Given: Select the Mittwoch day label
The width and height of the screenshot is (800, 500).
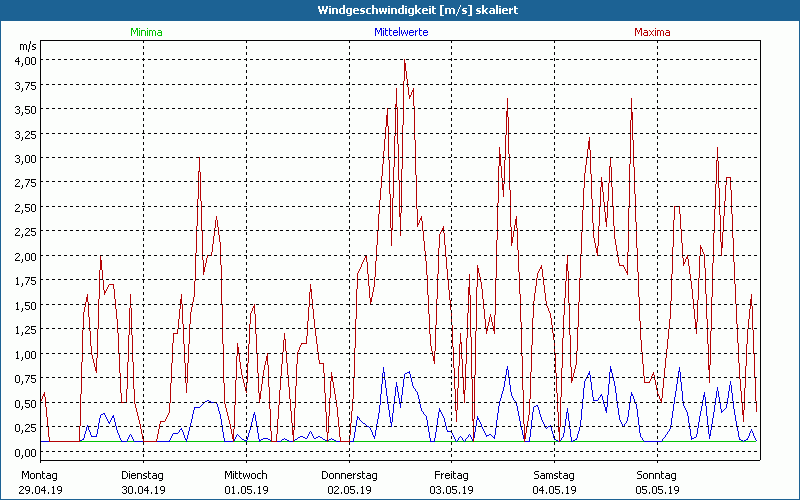Looking at the screenshot, I should click(245, 475).
